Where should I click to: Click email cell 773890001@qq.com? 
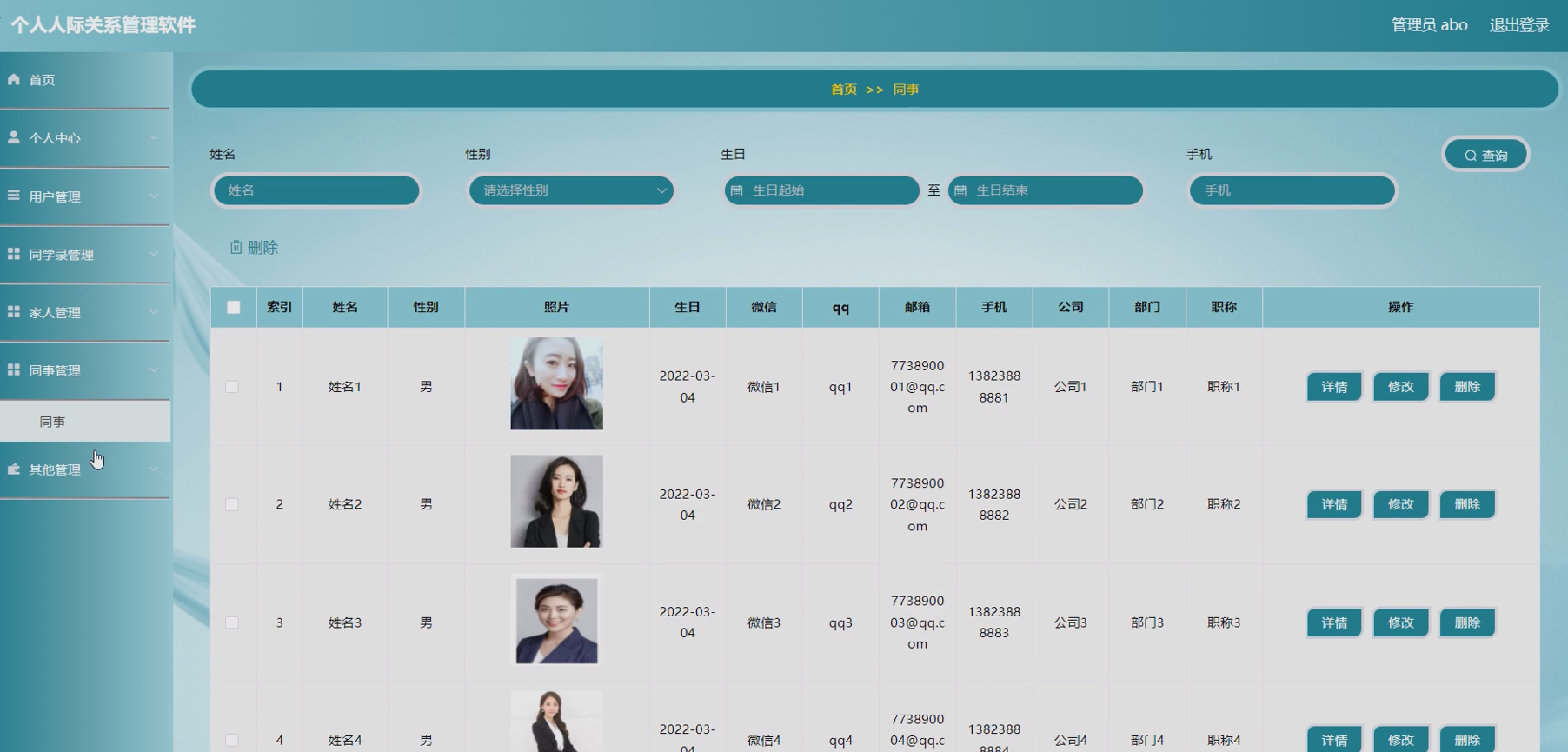coord(917,387)
